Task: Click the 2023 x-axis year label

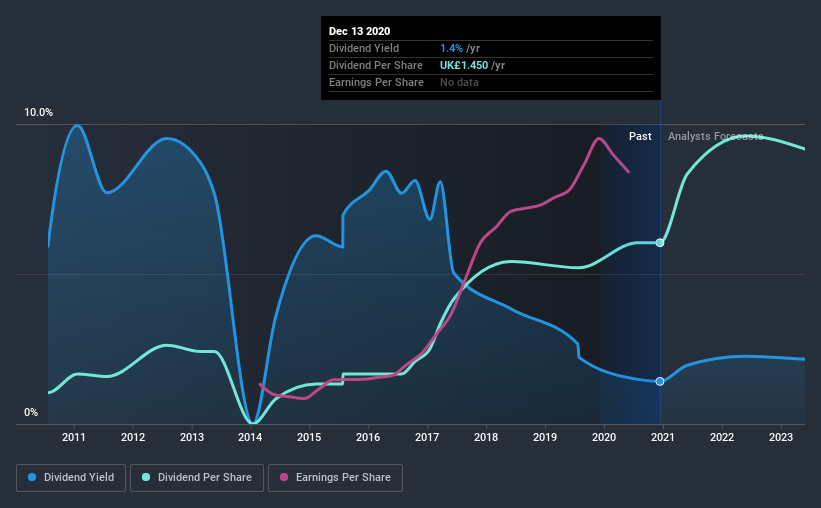Action: [781, 437]
